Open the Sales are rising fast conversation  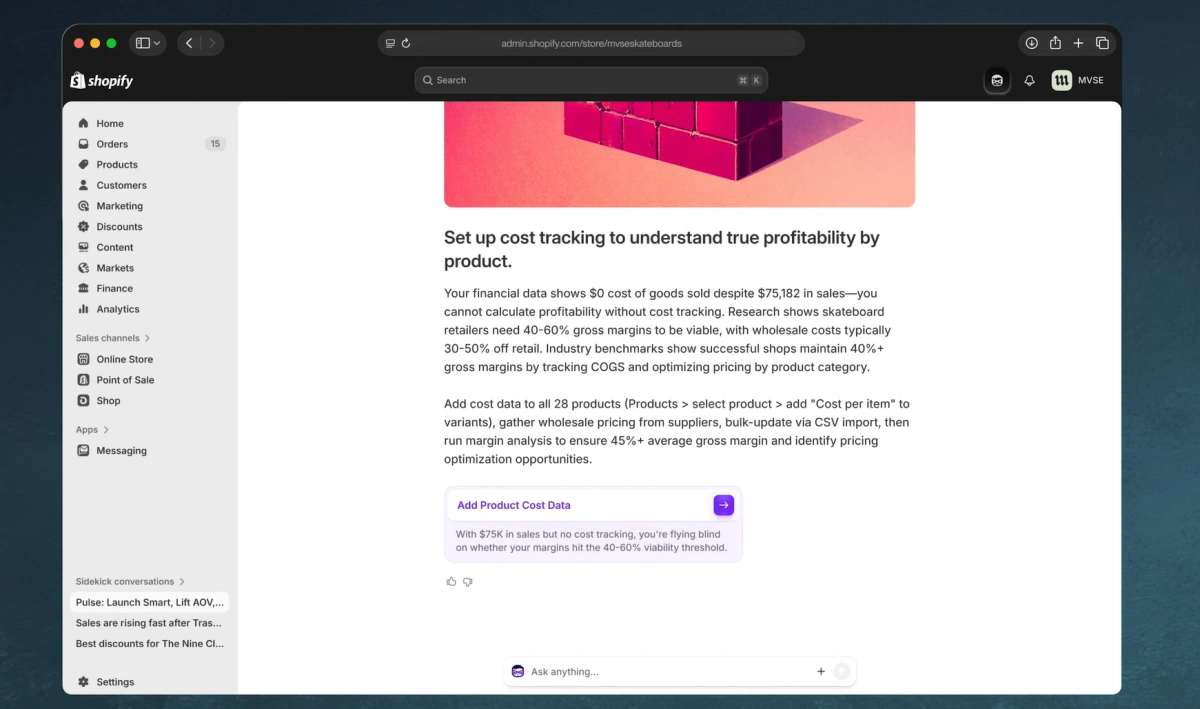(x=150, y=623)
